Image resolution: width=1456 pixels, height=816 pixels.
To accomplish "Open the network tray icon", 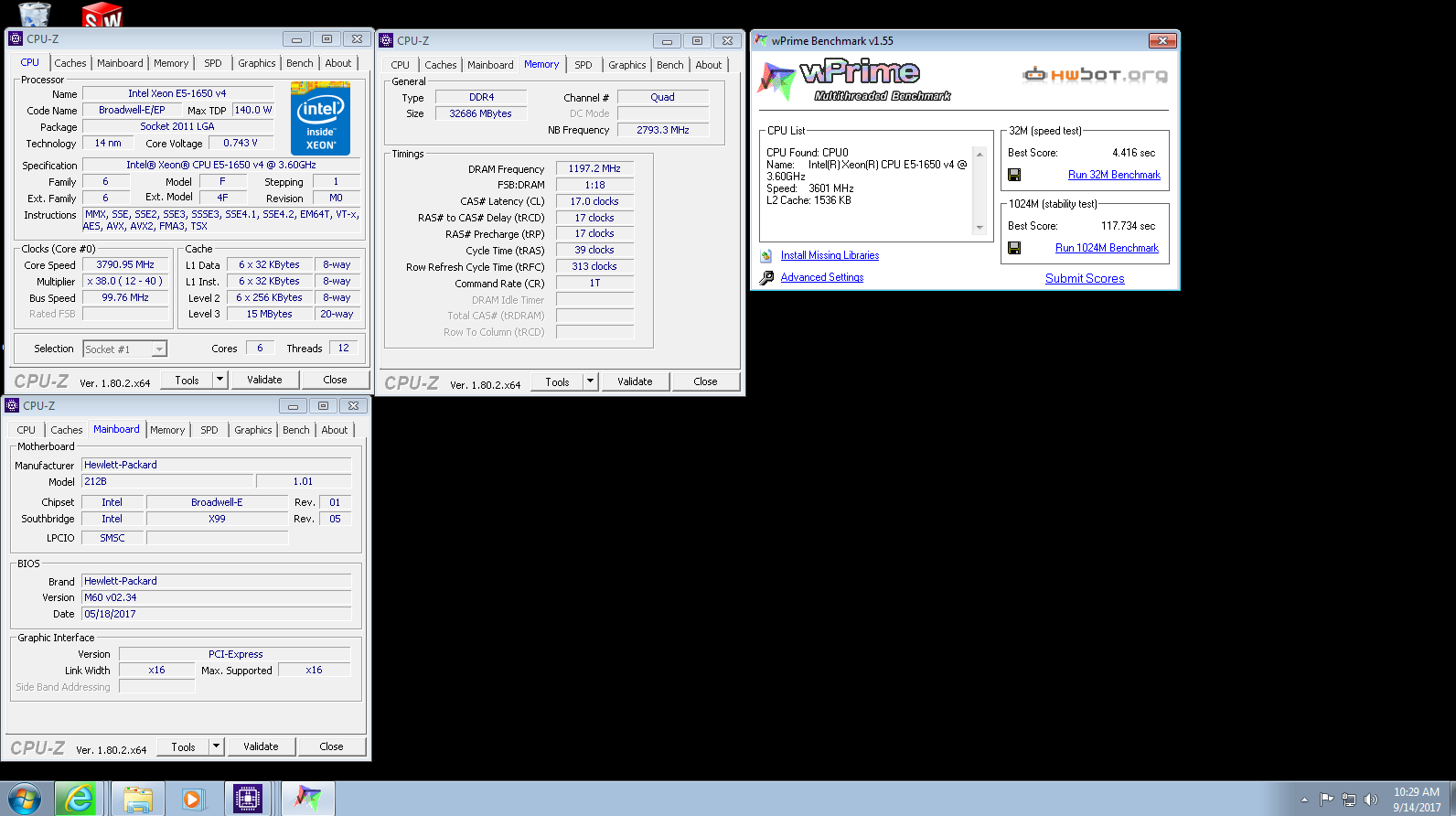I will pyautogui.click(x=1348, y=800).
